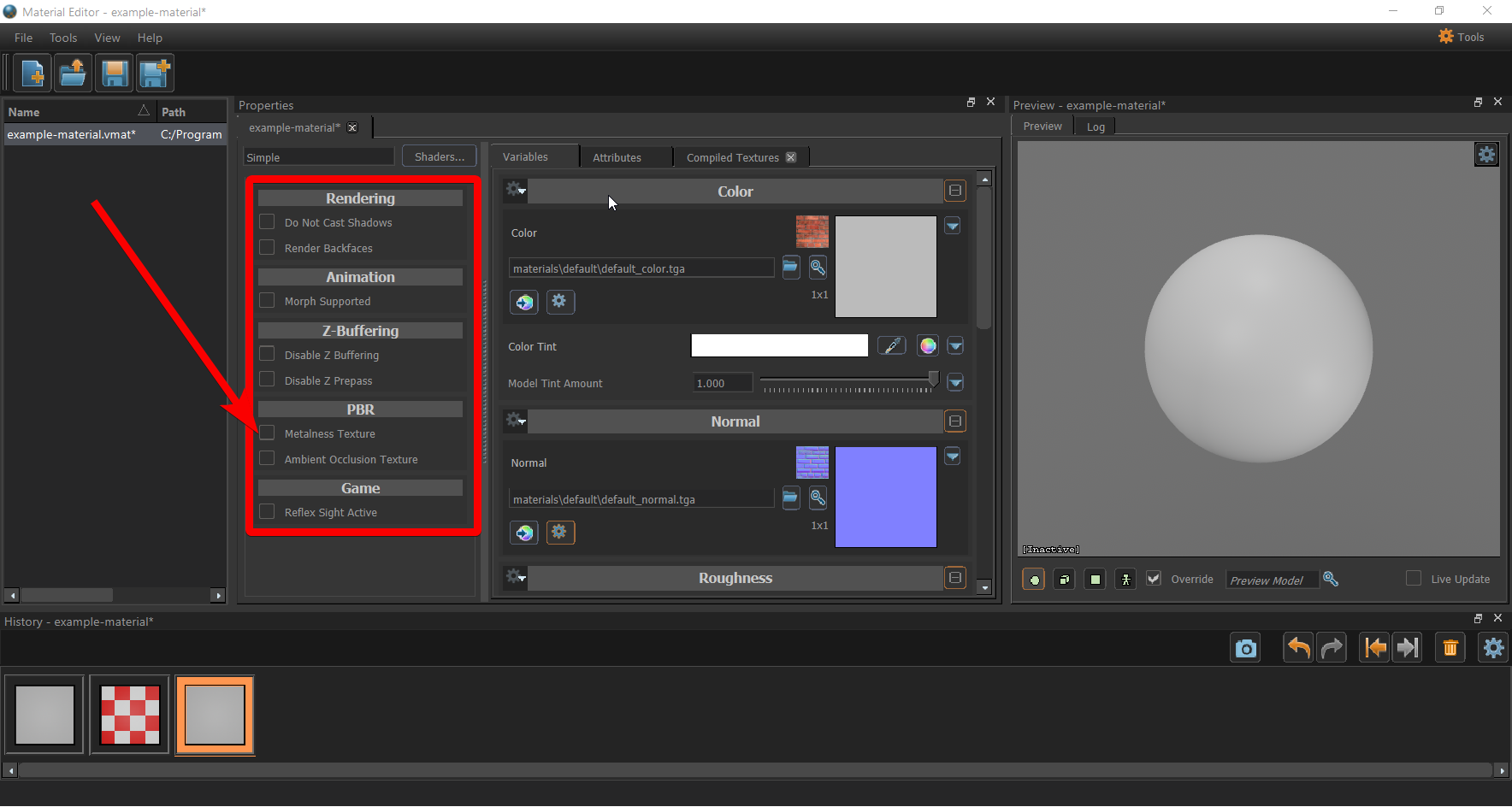1512x807 pixels.
Task: Enable Render Backfaces checkbox
Action: (267, 248)
